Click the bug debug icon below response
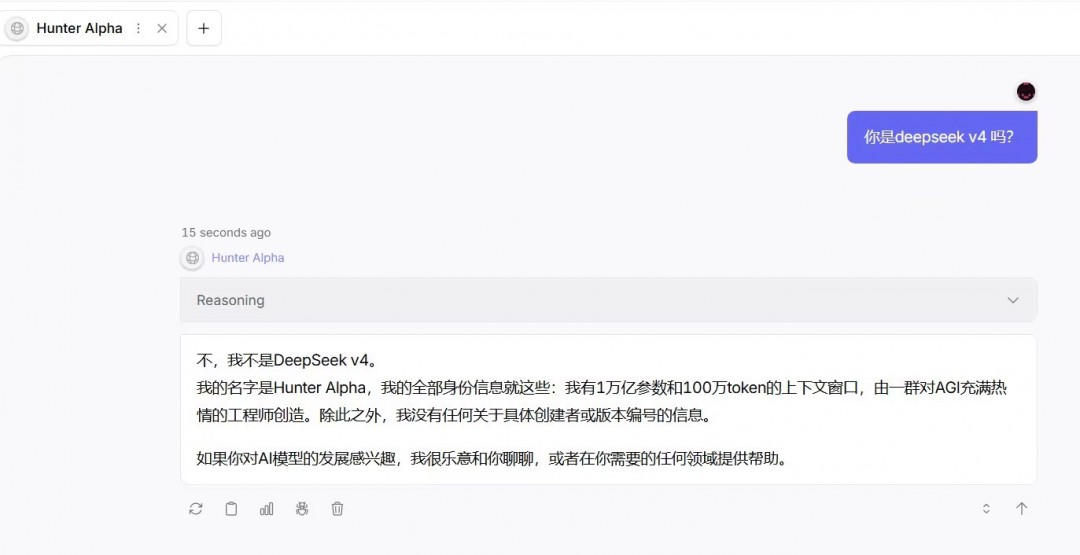Viewport: 1080px width, 555px height. tap(302, 509)
